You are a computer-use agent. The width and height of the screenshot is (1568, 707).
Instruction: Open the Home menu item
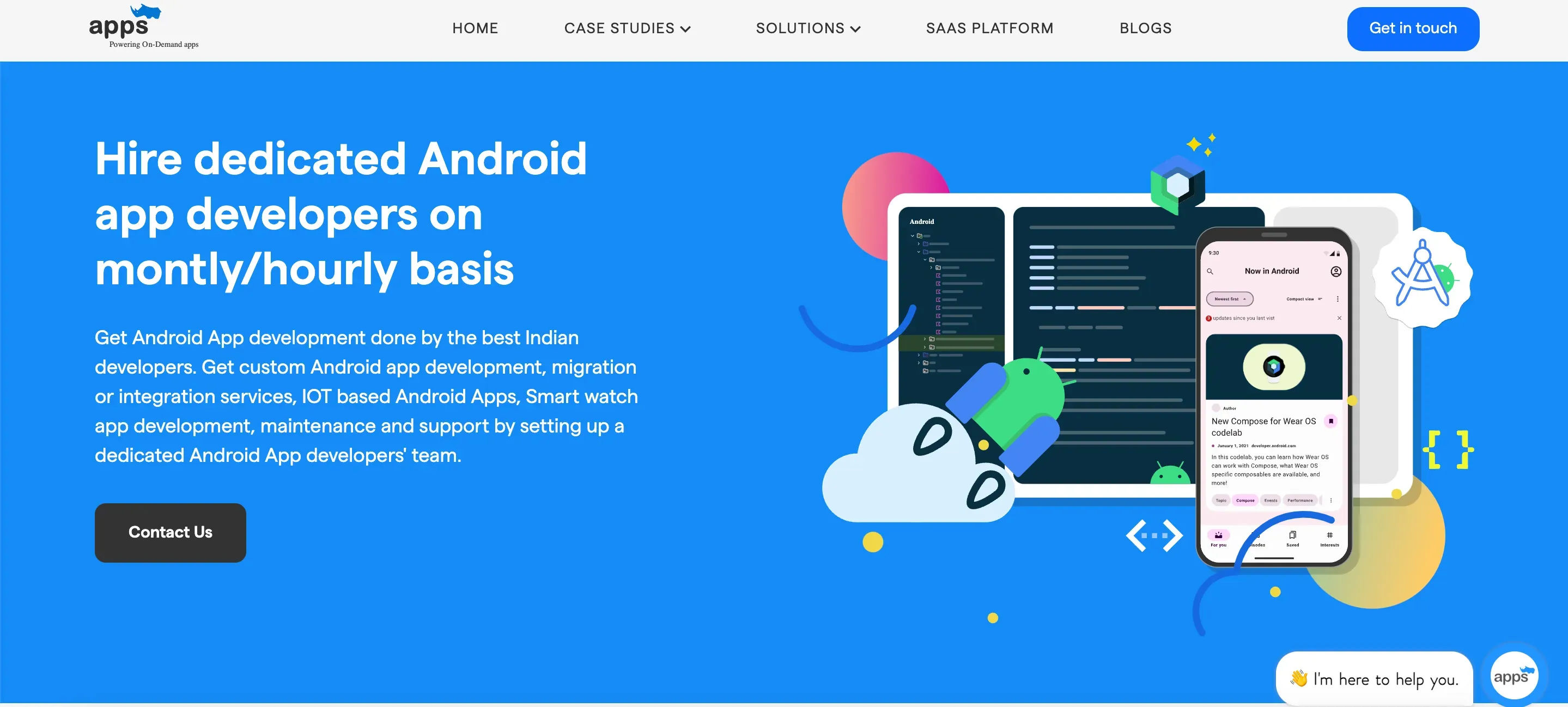475,28
